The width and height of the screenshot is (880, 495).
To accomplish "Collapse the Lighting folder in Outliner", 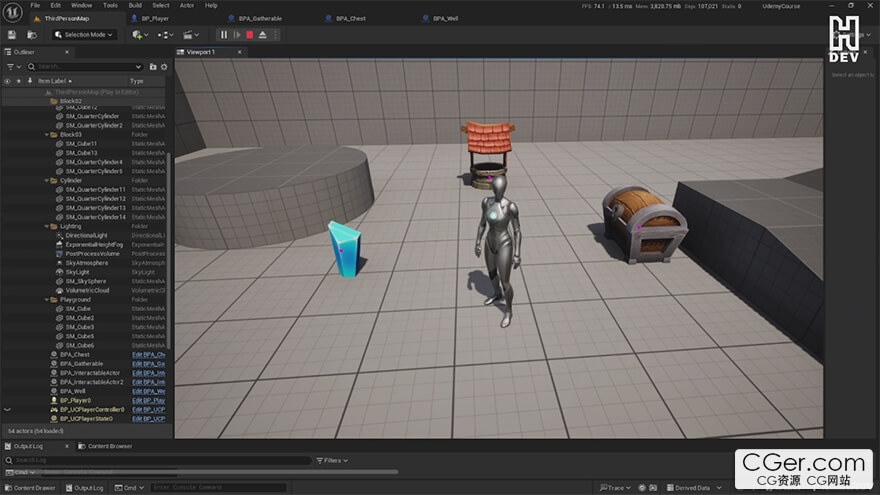I will (x=47, y=226).
